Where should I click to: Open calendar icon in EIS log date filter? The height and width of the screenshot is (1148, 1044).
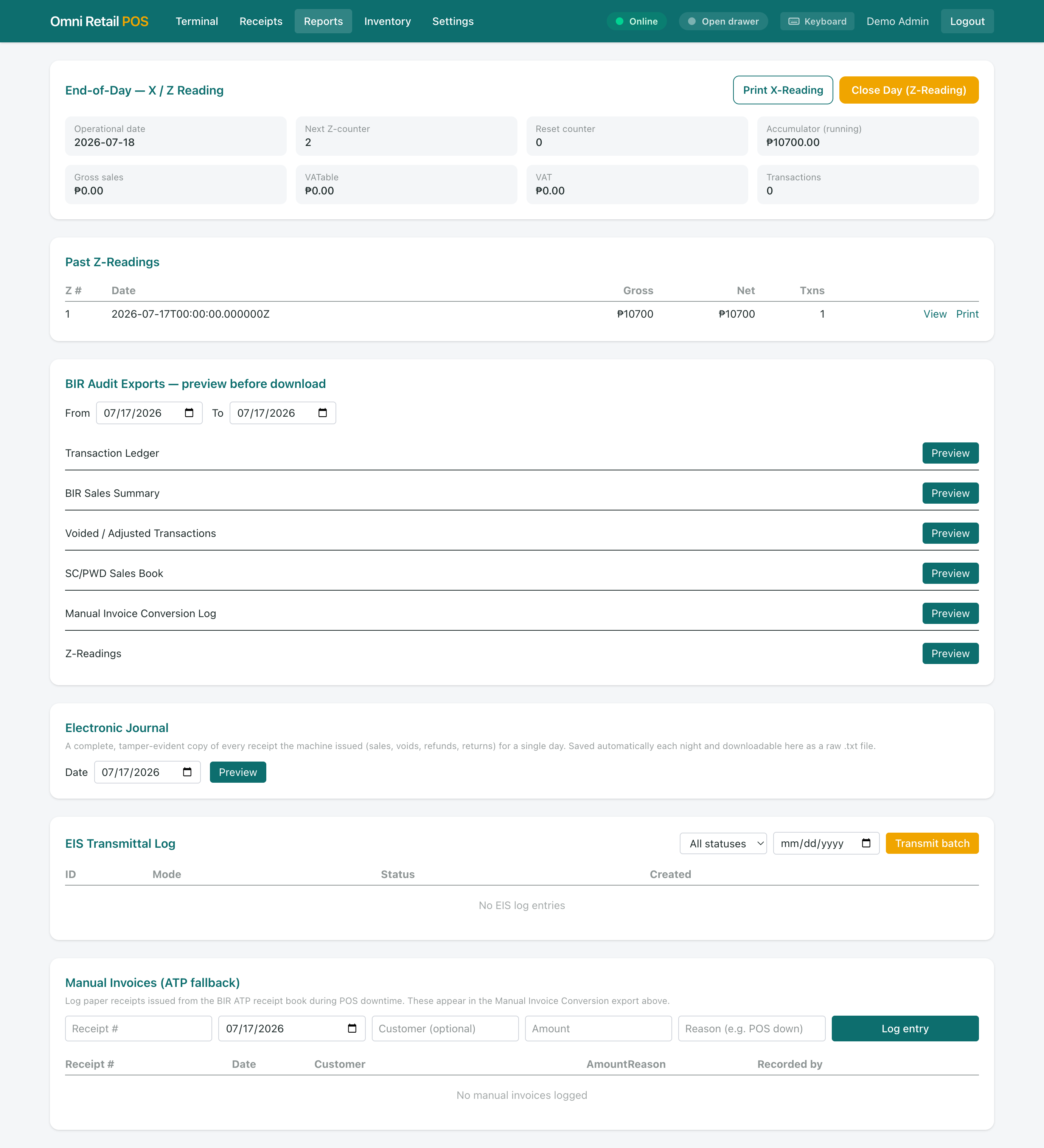click(x=866, y=843)
